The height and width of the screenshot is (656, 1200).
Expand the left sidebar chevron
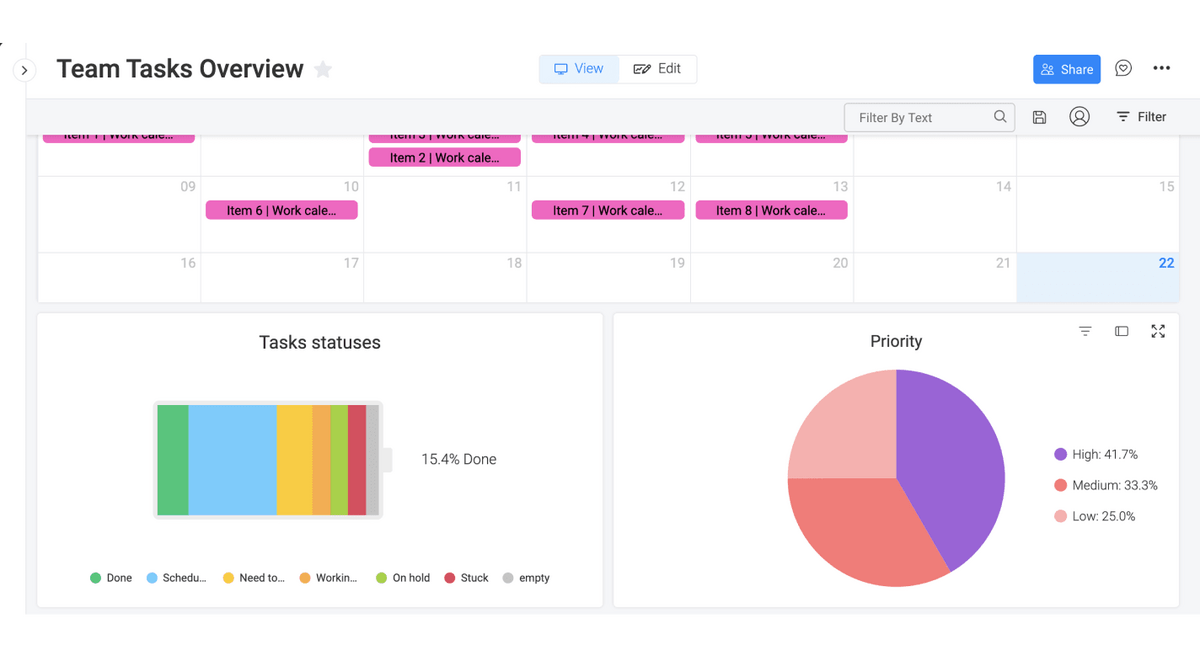tap(24, 70)
